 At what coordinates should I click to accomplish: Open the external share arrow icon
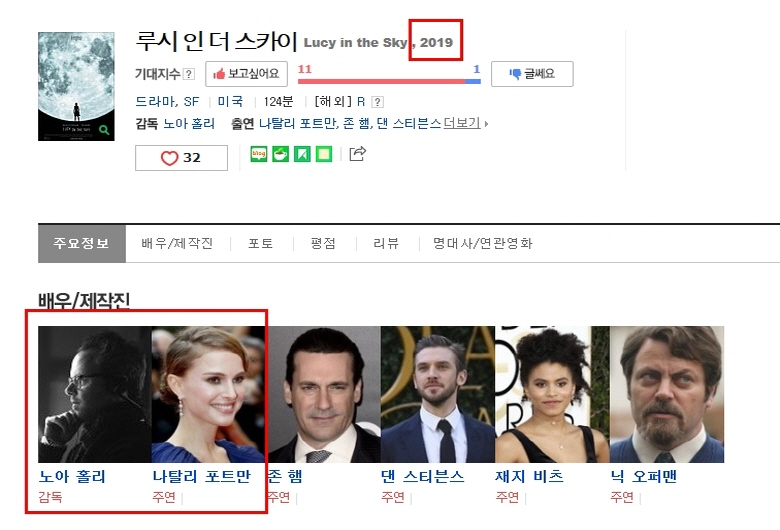click(357, 154)
